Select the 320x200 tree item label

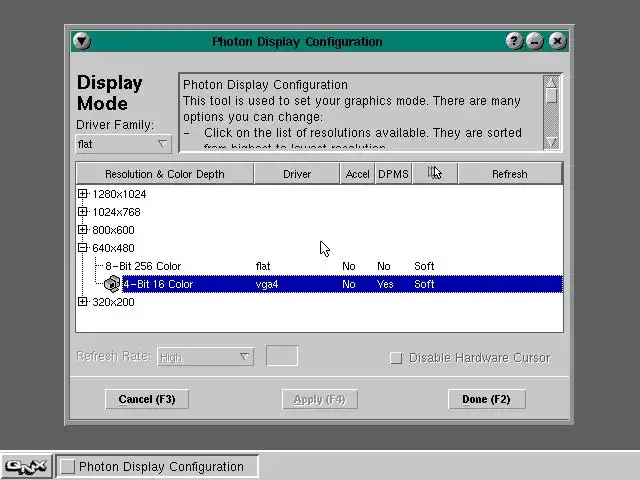pos(113,302)
